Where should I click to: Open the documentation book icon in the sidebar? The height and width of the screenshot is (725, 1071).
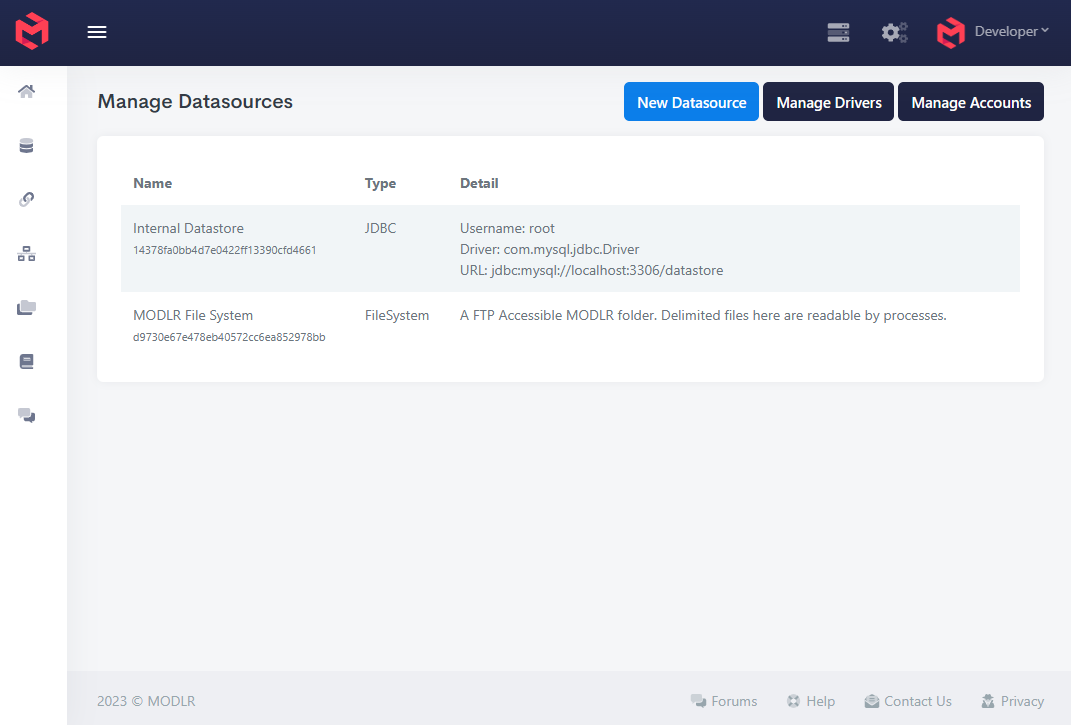point(26,361)
